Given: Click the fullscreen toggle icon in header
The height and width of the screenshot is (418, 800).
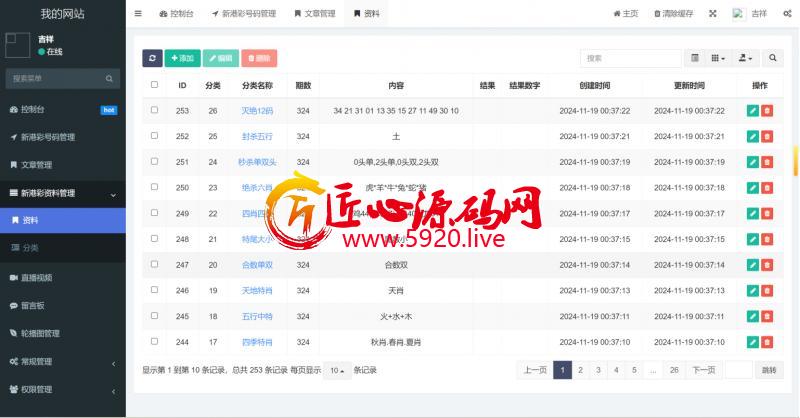Looking at the screenshot, I should [712, 14].
